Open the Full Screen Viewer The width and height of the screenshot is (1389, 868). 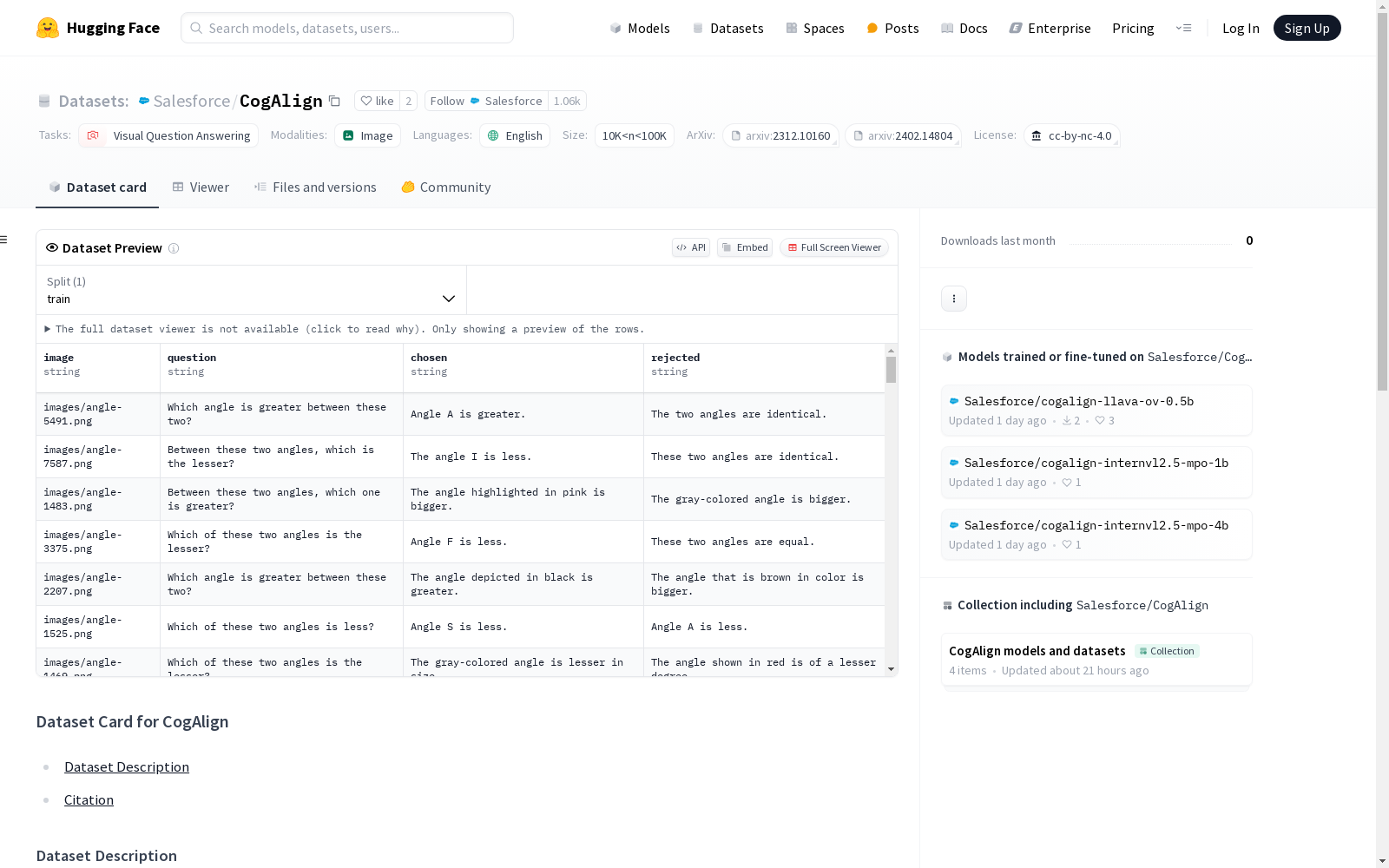click(x=834, y=247)
